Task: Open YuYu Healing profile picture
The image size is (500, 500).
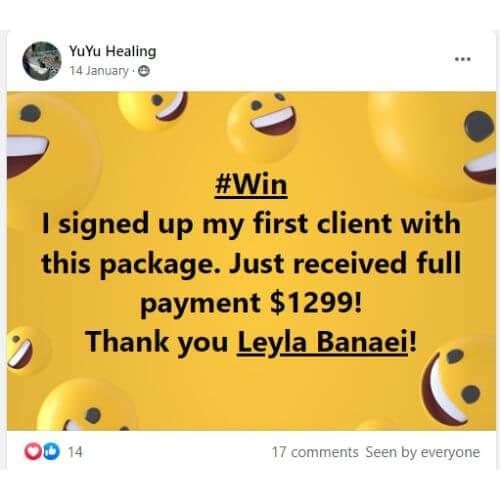Action: 42,61
